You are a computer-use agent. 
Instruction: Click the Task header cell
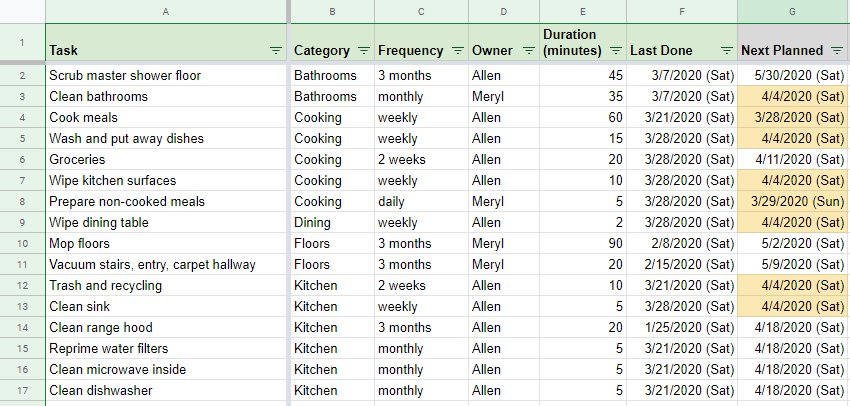pos(150,50)
